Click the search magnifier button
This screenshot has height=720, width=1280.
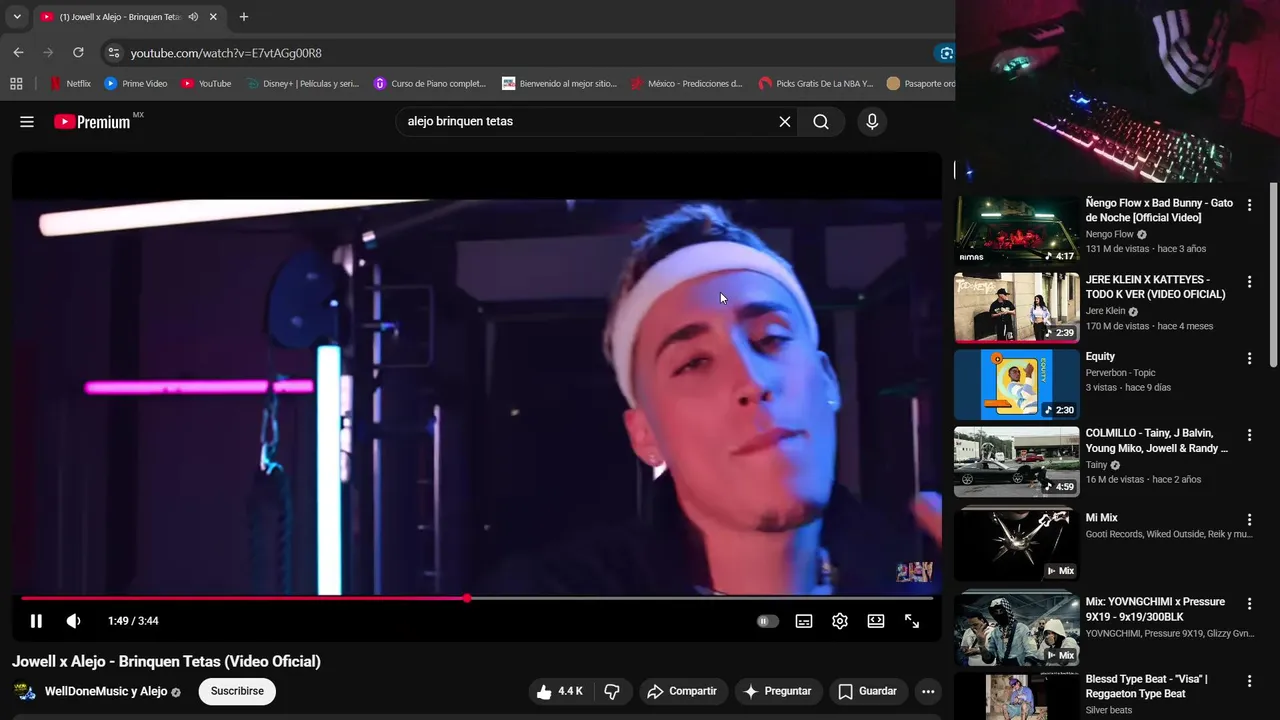click(821, 122)
